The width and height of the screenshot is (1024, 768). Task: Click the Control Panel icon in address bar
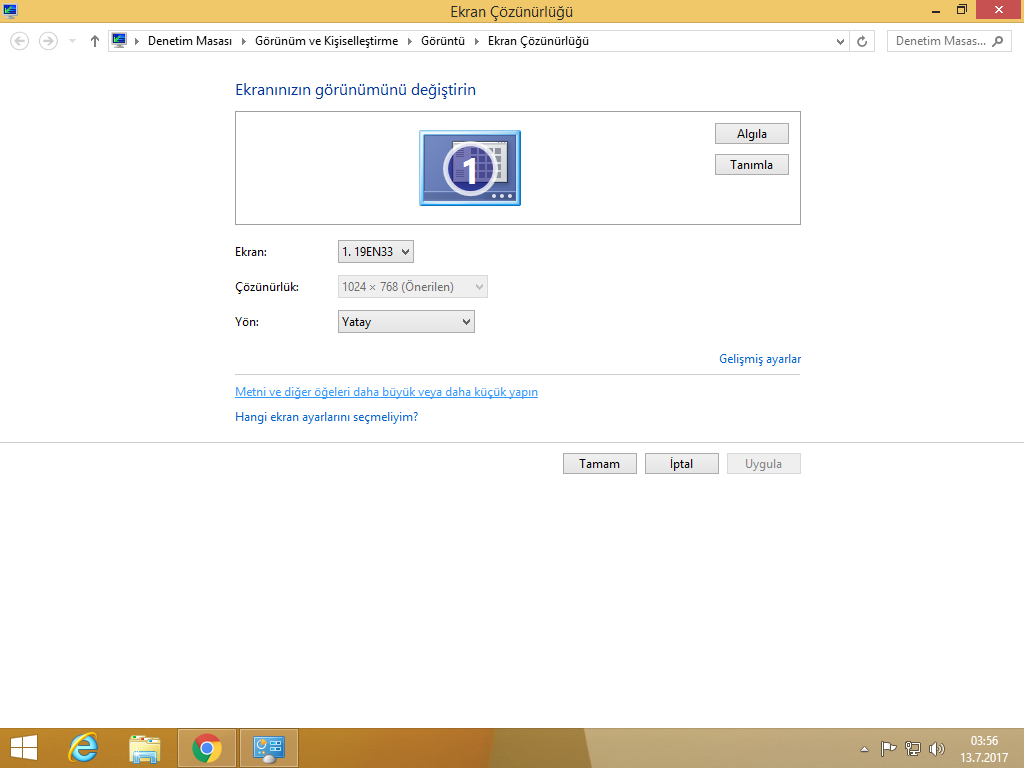tap(119, 40)
